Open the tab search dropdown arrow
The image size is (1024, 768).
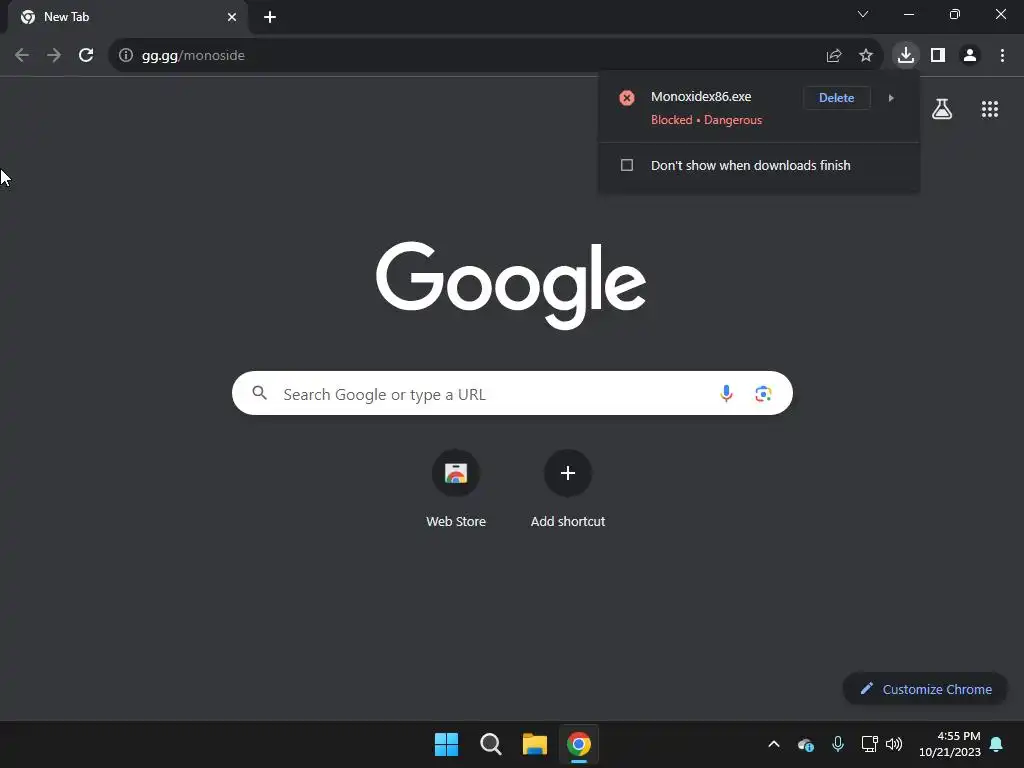(x=863, y=14)
